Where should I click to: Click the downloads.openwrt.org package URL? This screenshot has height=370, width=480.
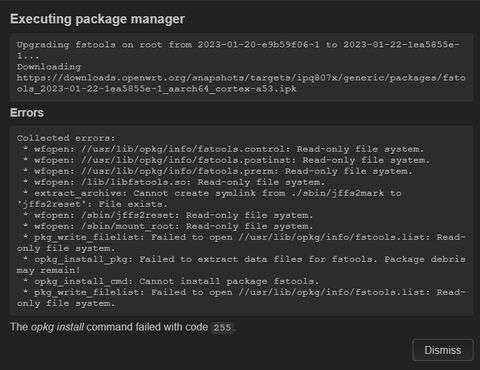pos(241,83)
